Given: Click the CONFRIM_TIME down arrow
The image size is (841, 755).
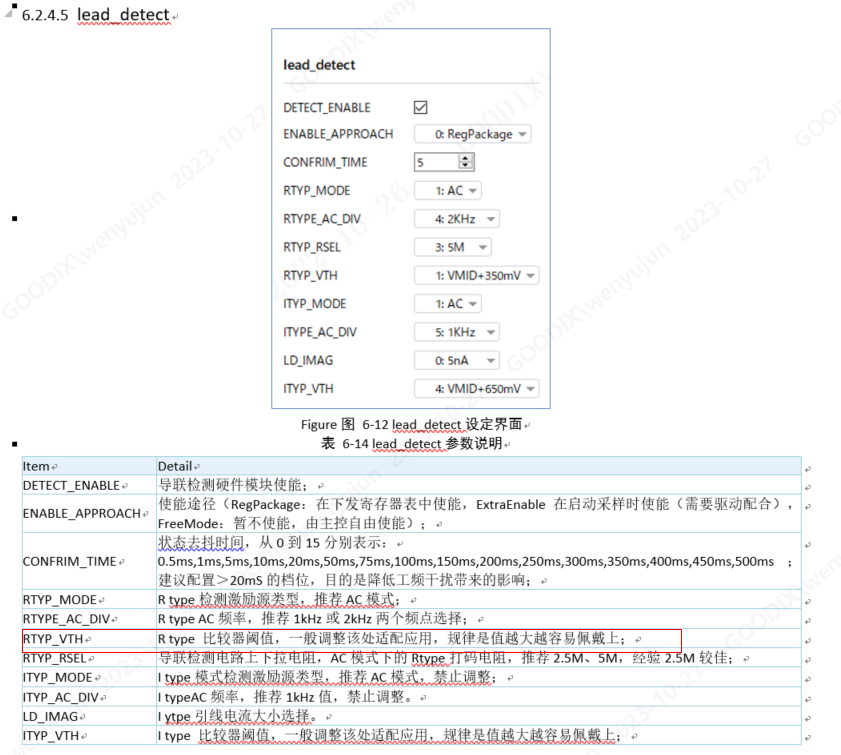Looking at the screenshot, I should click(466, 164).
